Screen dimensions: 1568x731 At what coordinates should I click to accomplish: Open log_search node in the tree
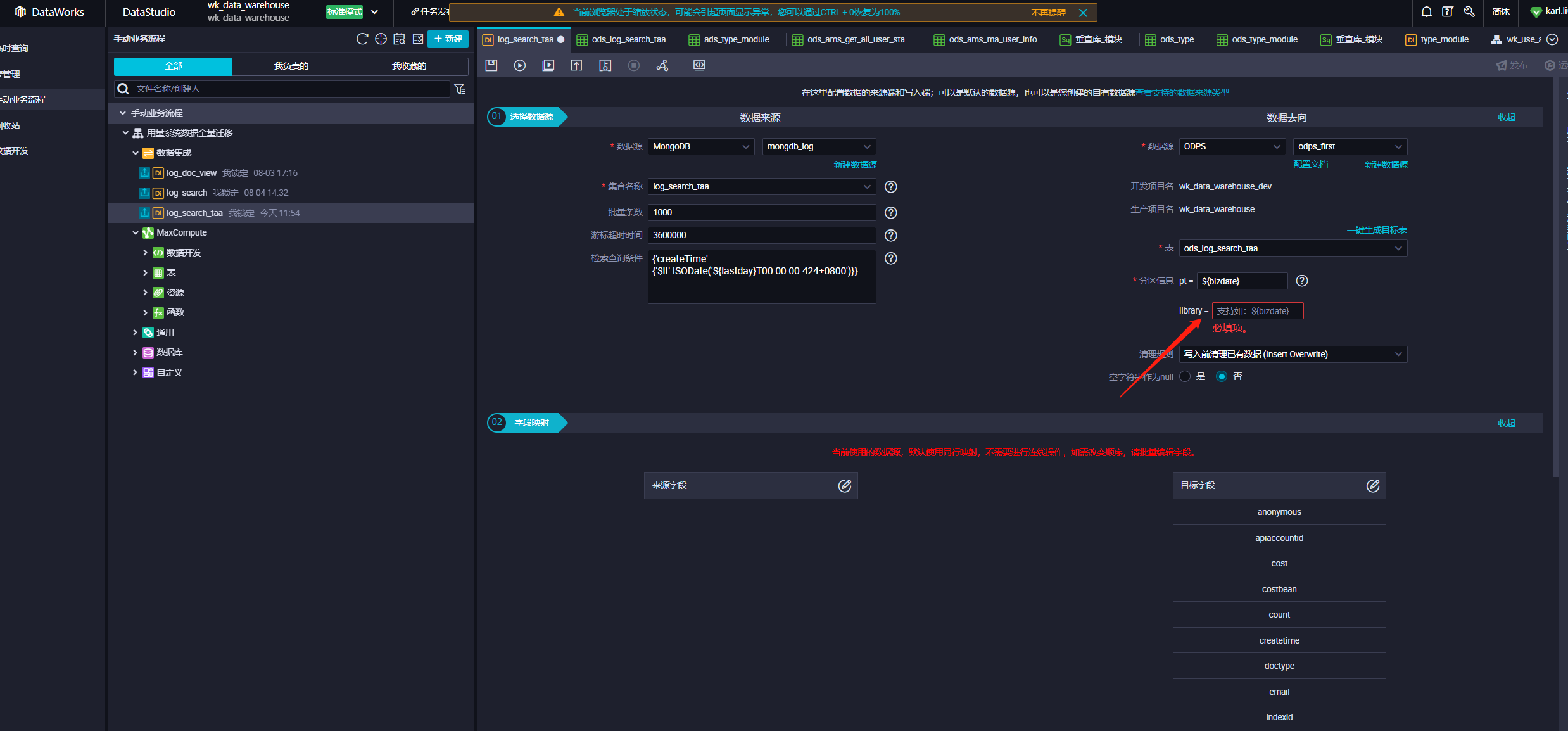click(187, 193)
